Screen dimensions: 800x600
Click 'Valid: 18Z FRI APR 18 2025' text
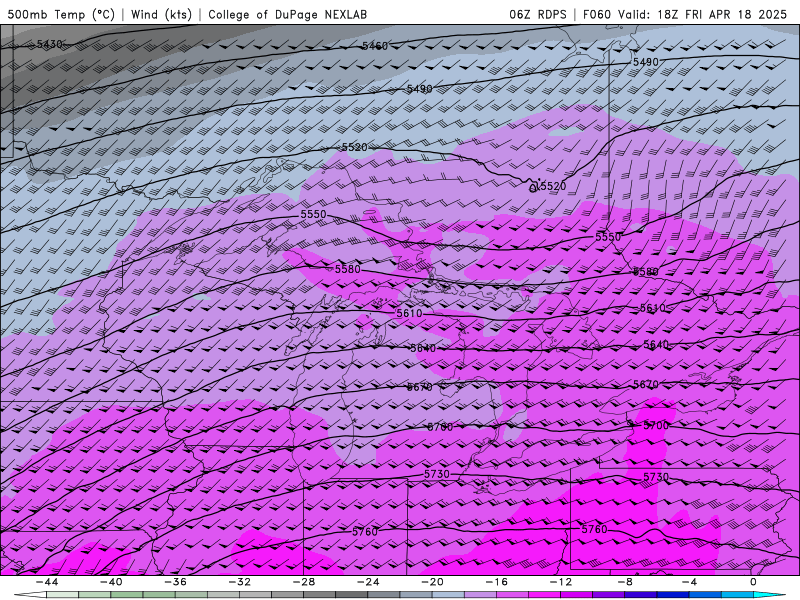(x=703, y=14)
